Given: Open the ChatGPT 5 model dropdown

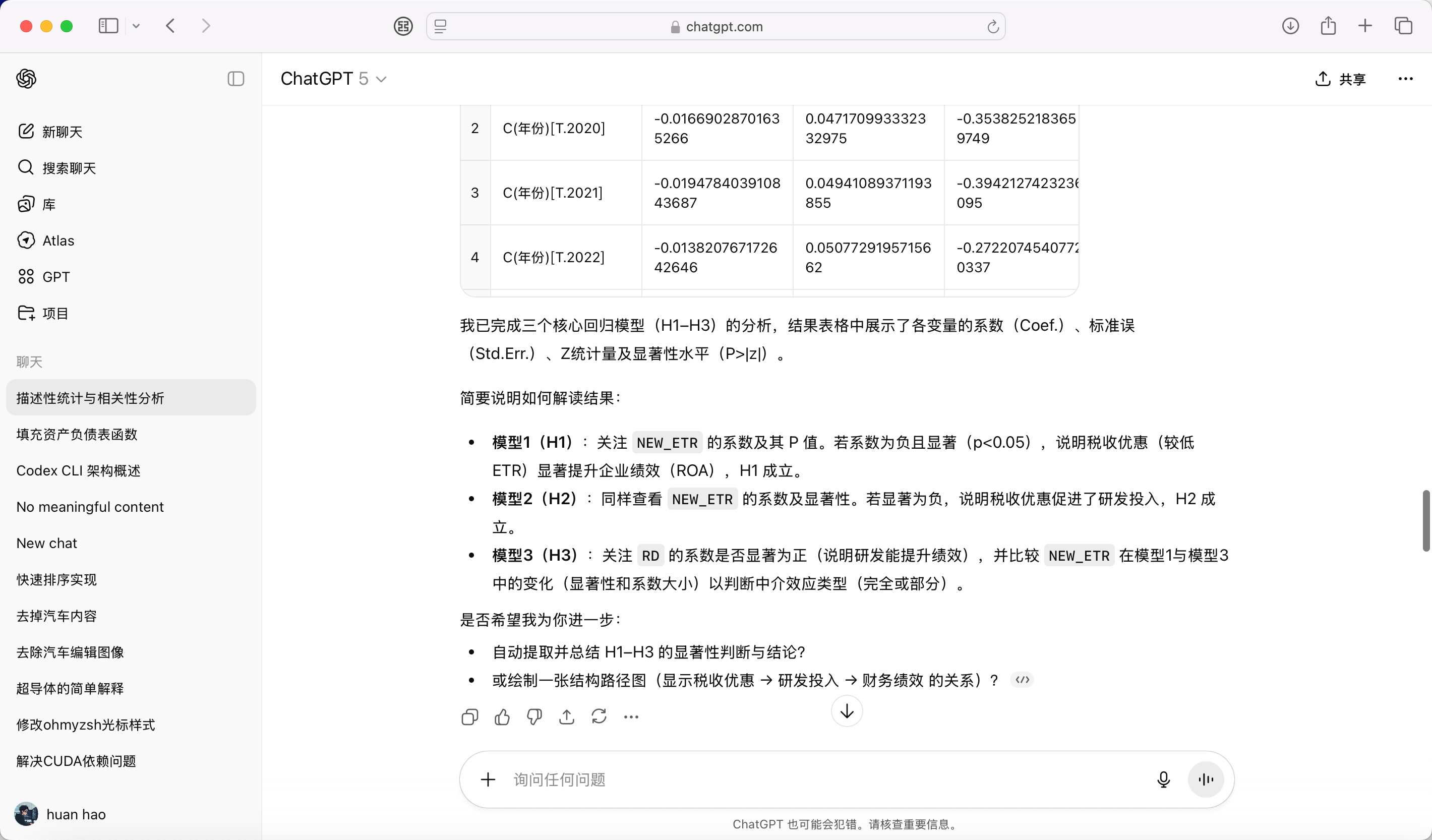Looking at the screenshot, I should (333, 79).
